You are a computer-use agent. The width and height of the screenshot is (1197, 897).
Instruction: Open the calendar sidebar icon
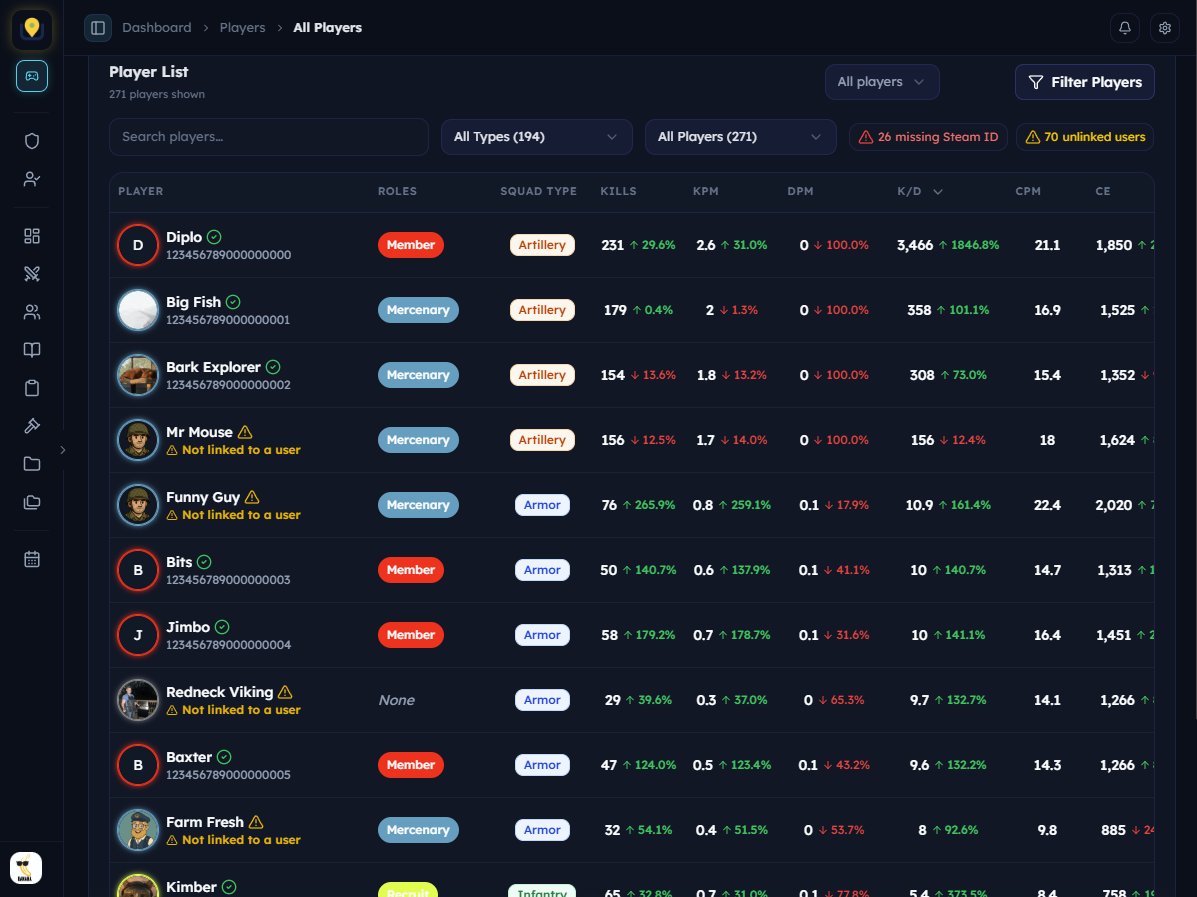pyautogui.click(x=31, y=560)
